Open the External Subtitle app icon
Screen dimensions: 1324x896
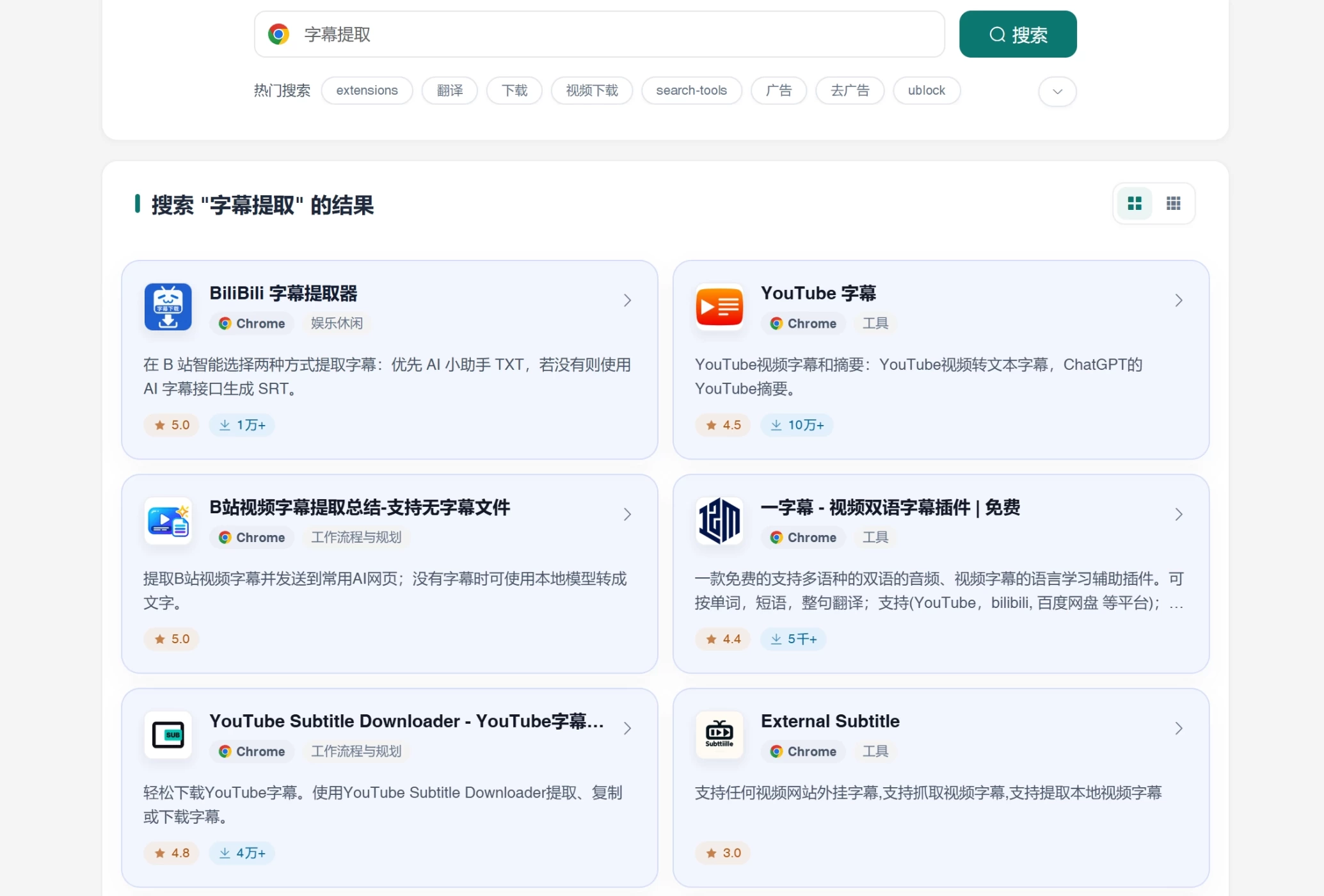[719, 735]
